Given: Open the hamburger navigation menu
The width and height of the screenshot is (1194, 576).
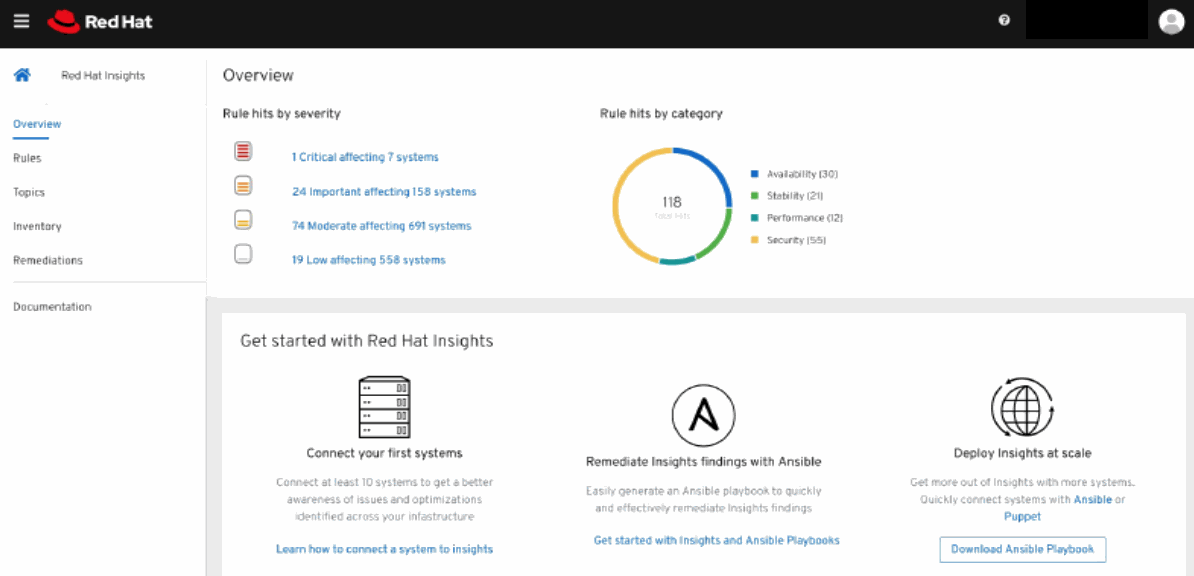Looking at the screenshot, I should [x=21, y=21].
